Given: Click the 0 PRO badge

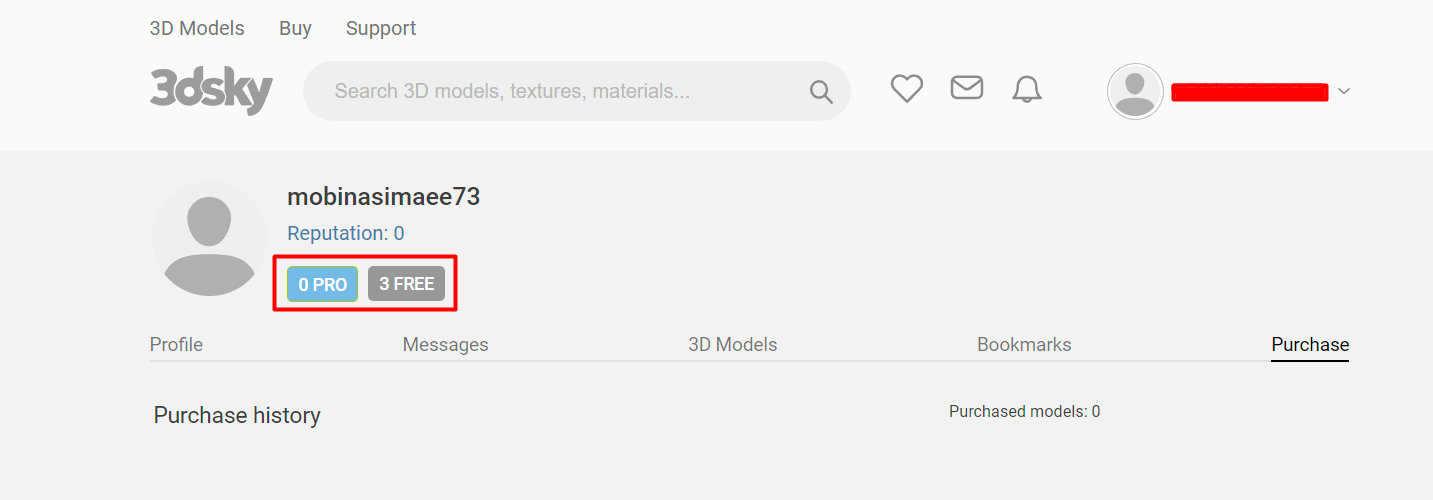Looking at the screenshot, I should pyautogui.click(x=322, y=284).
